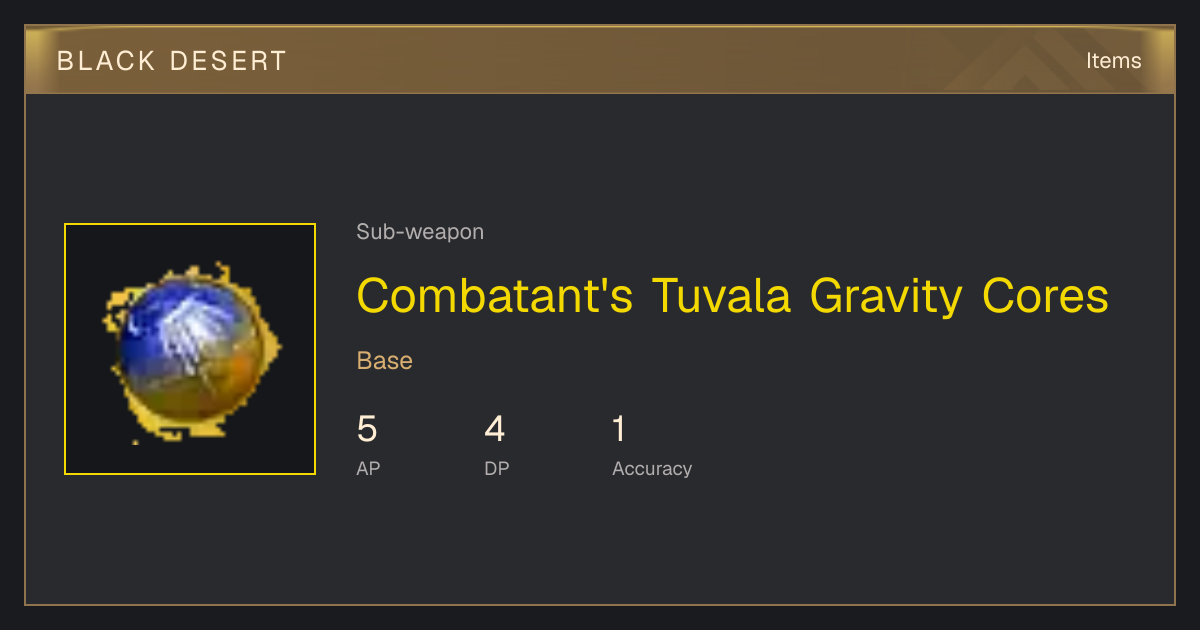Select the Combatant's Tuvala Gravity Cores title

732,297
